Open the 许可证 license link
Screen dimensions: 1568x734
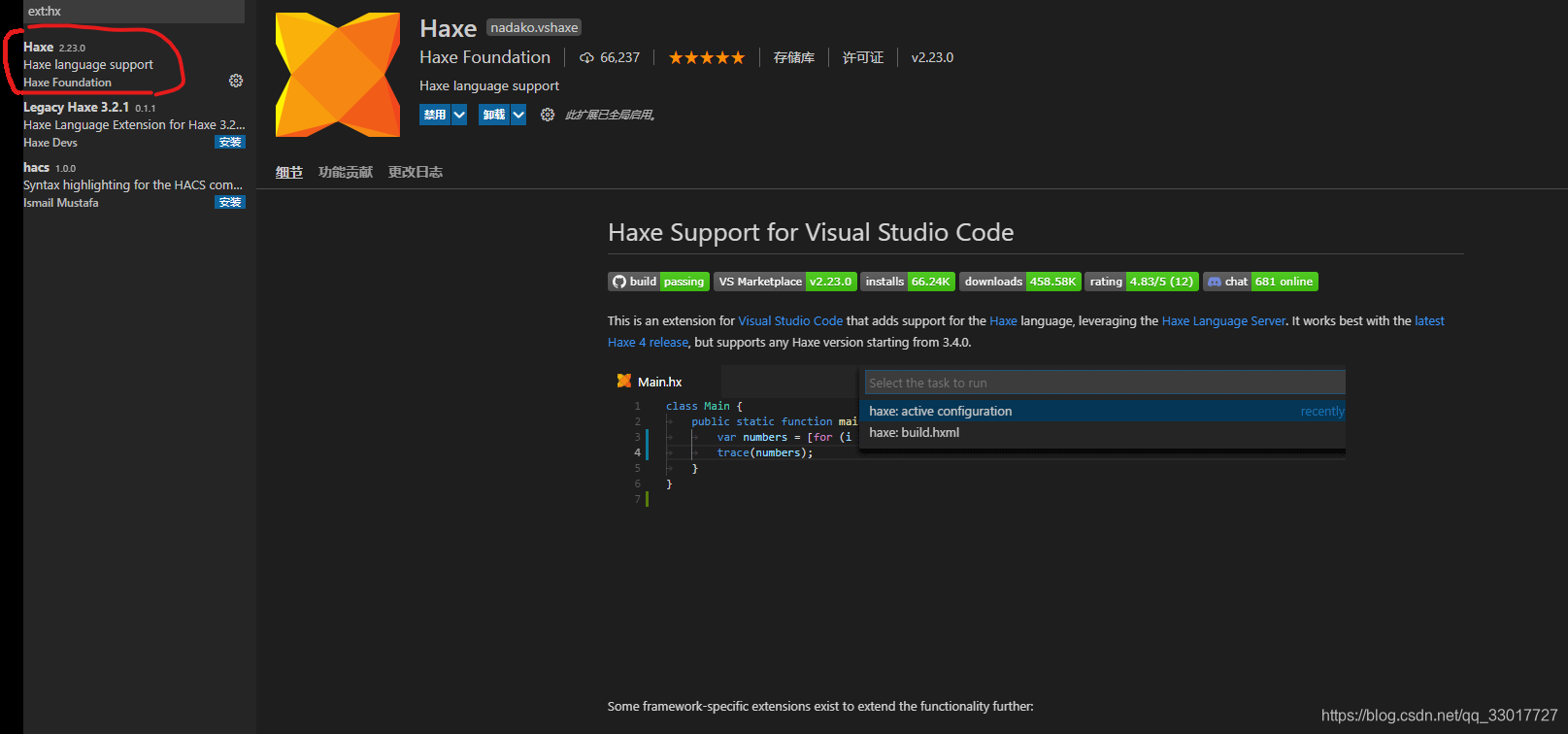(x=863, y=57)
